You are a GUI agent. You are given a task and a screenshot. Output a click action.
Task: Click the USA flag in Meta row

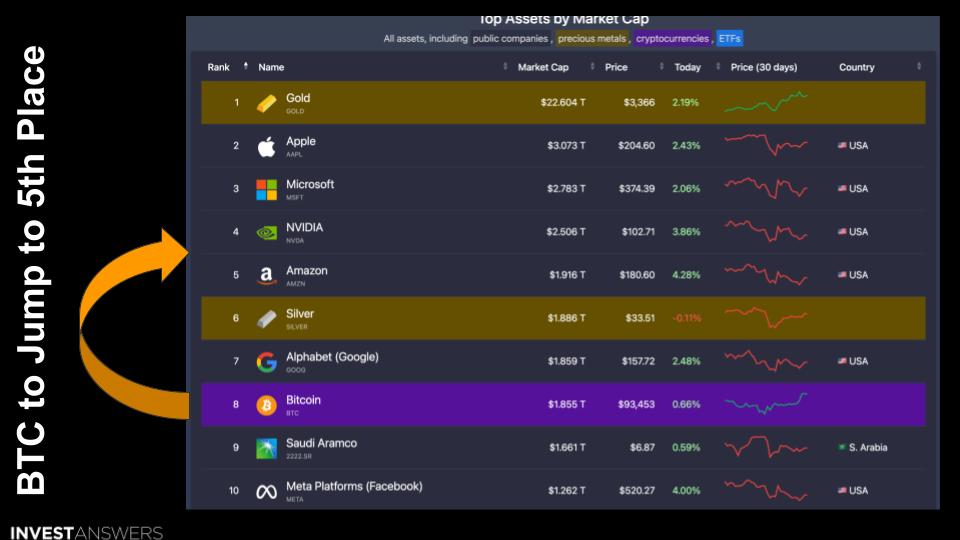click(842, 490)
